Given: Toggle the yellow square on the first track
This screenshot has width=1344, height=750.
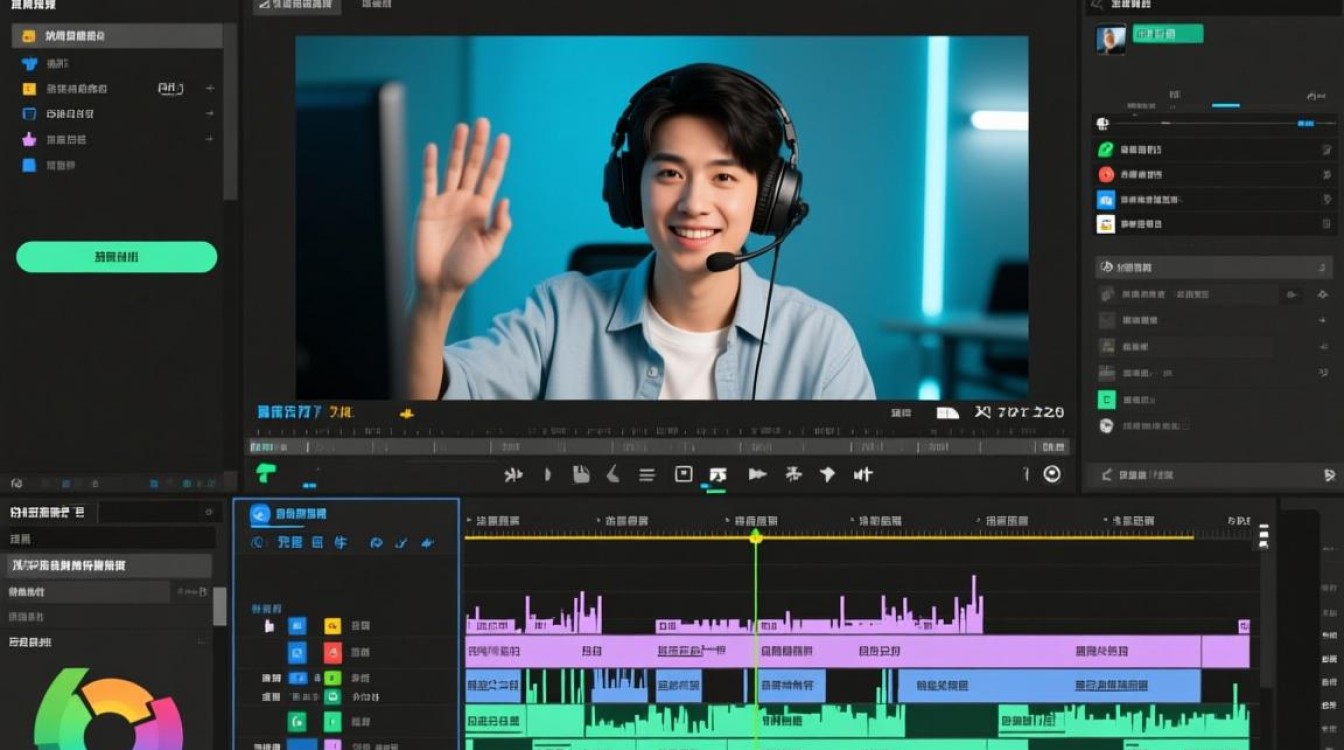Looking at the screenshot, I should coord(332,626).
